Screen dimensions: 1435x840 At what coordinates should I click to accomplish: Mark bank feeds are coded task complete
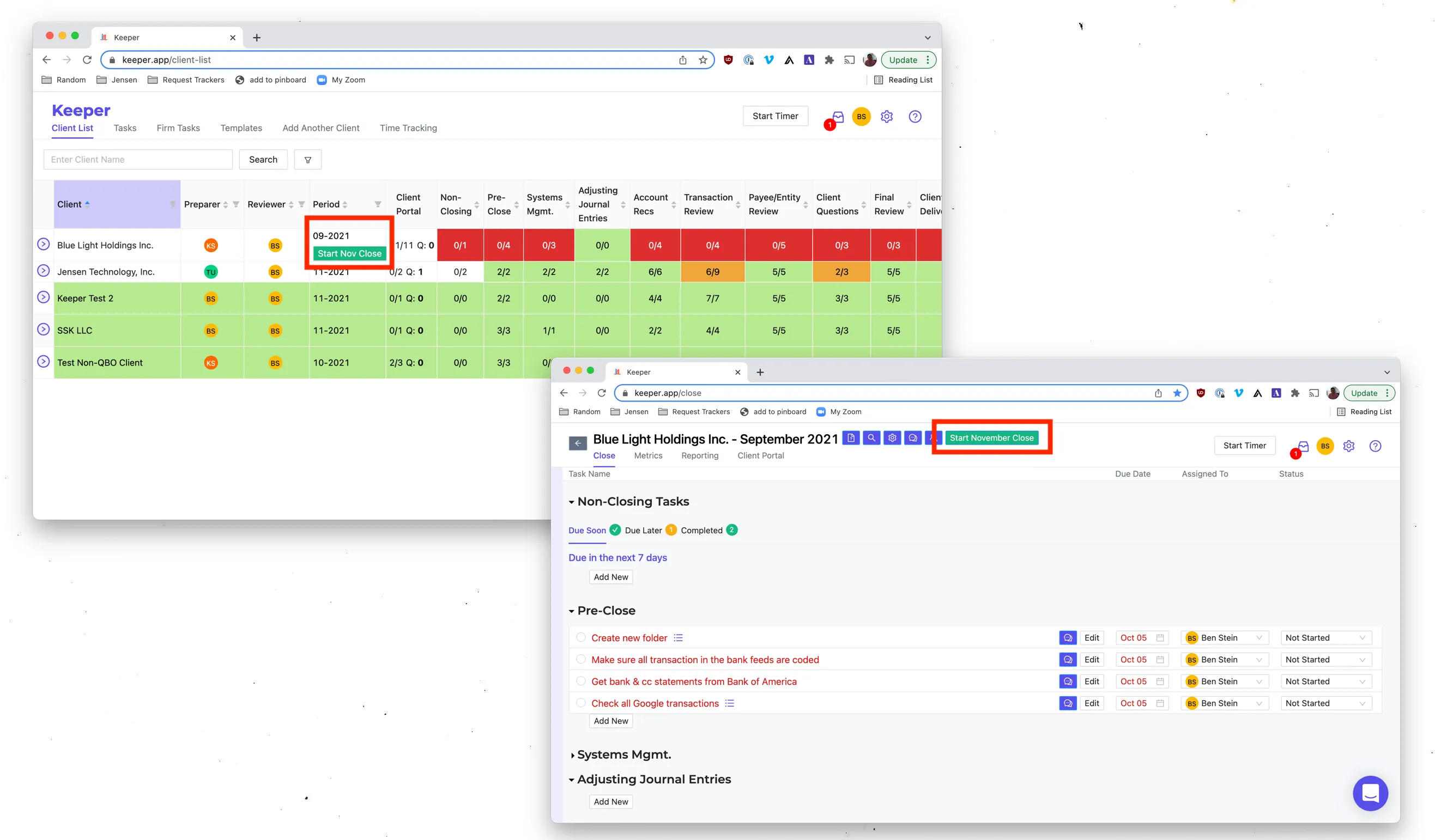(x=580, y=659)
